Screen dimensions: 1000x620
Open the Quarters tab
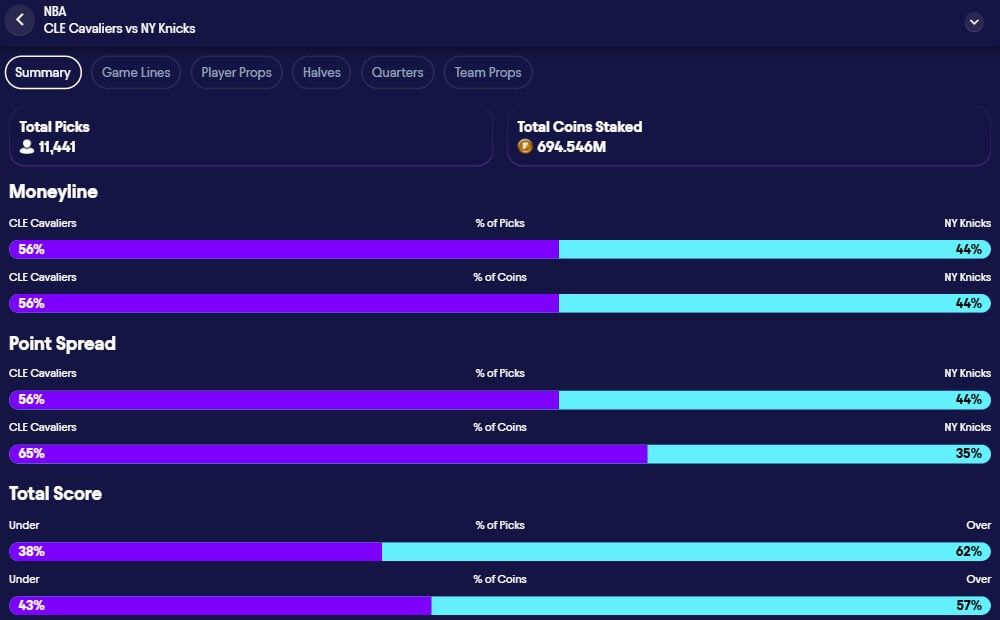(x=396, y=72)
